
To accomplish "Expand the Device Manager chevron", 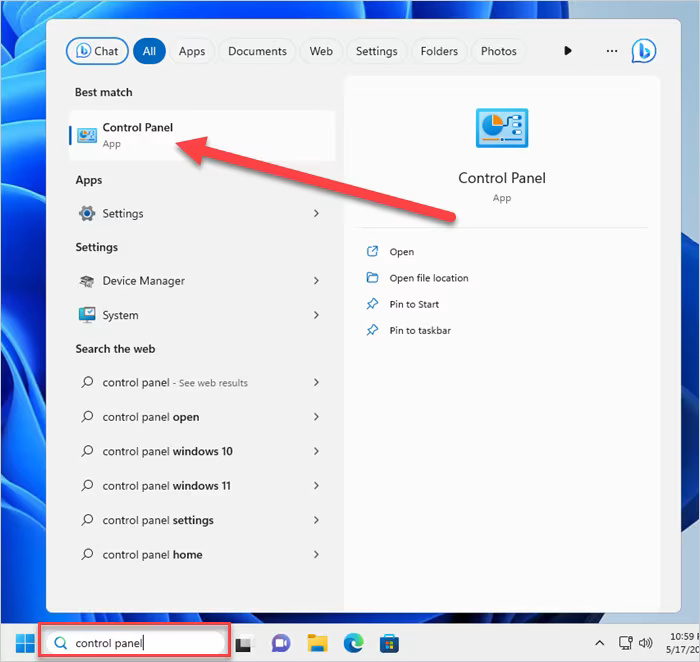I will [x=316, y=281].
